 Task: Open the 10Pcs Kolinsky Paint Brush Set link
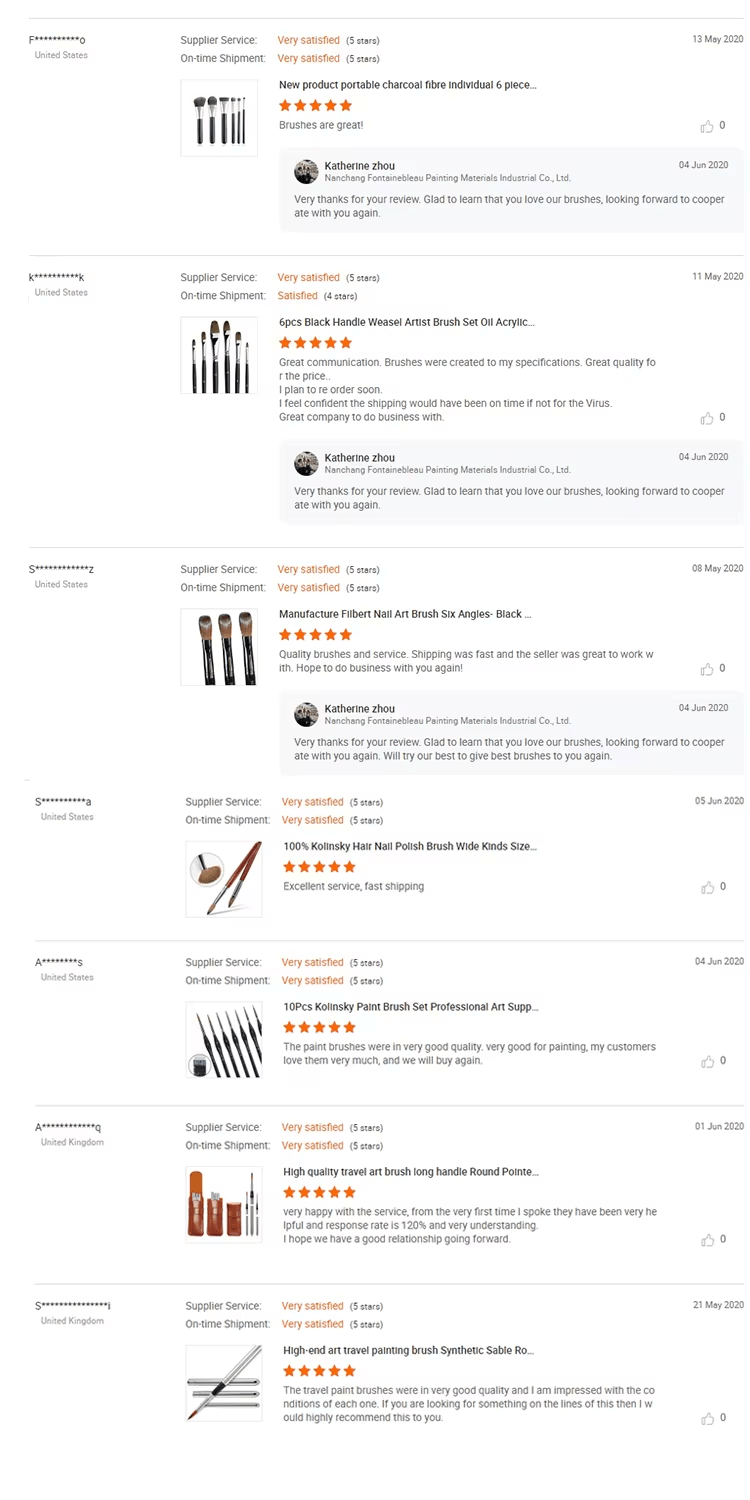click(410, 1007)
